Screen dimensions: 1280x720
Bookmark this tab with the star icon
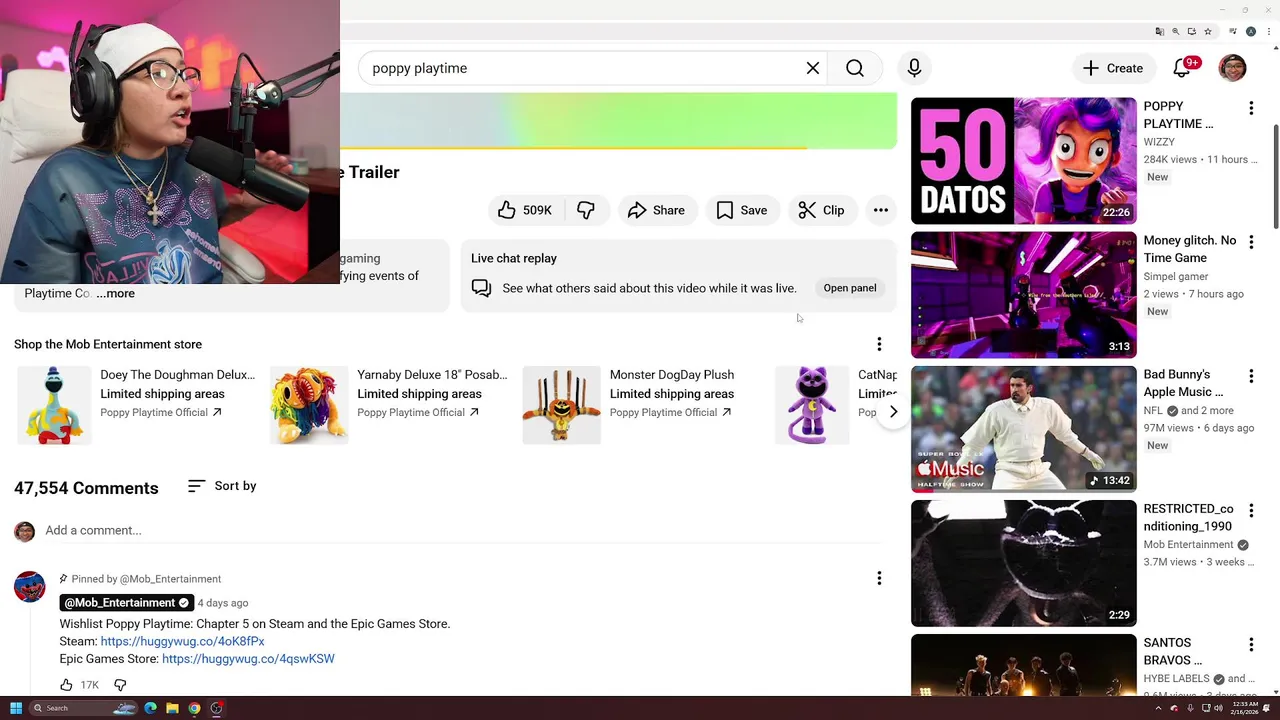pyautogui.click(x=1208, y=32)
